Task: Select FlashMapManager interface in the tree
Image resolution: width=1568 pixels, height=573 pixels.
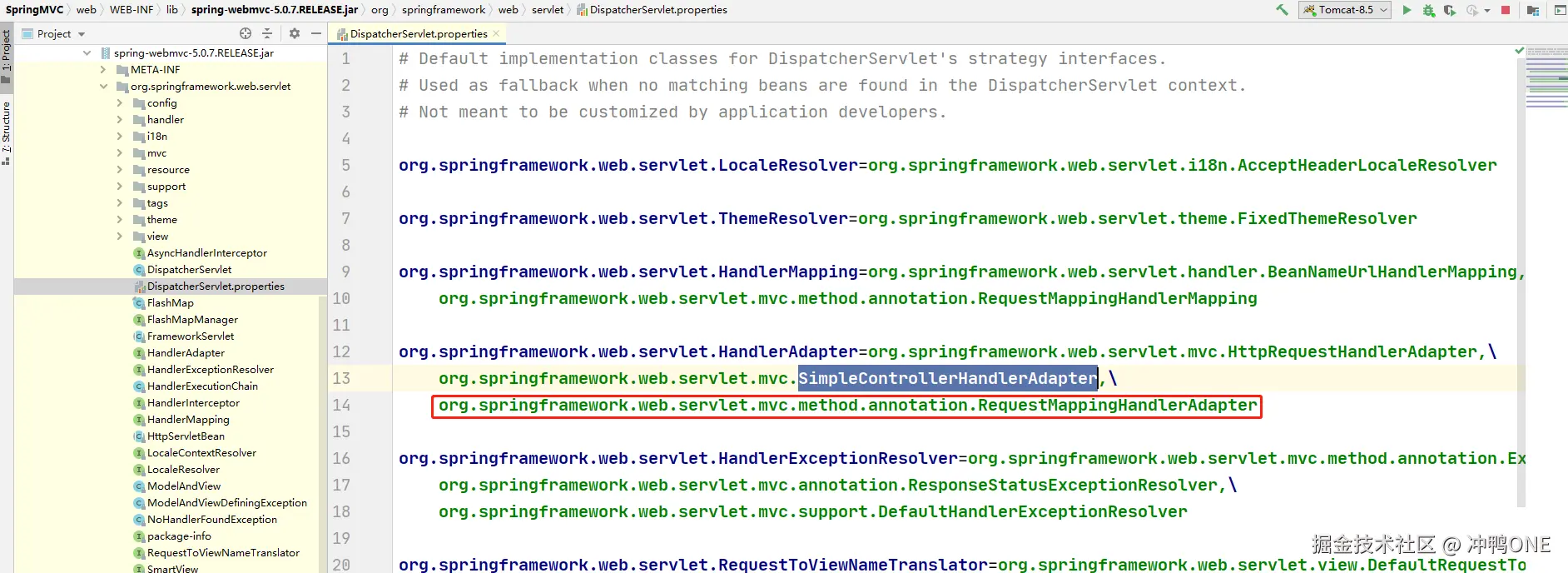Action: pyautogui.click(x=192, y=320)
